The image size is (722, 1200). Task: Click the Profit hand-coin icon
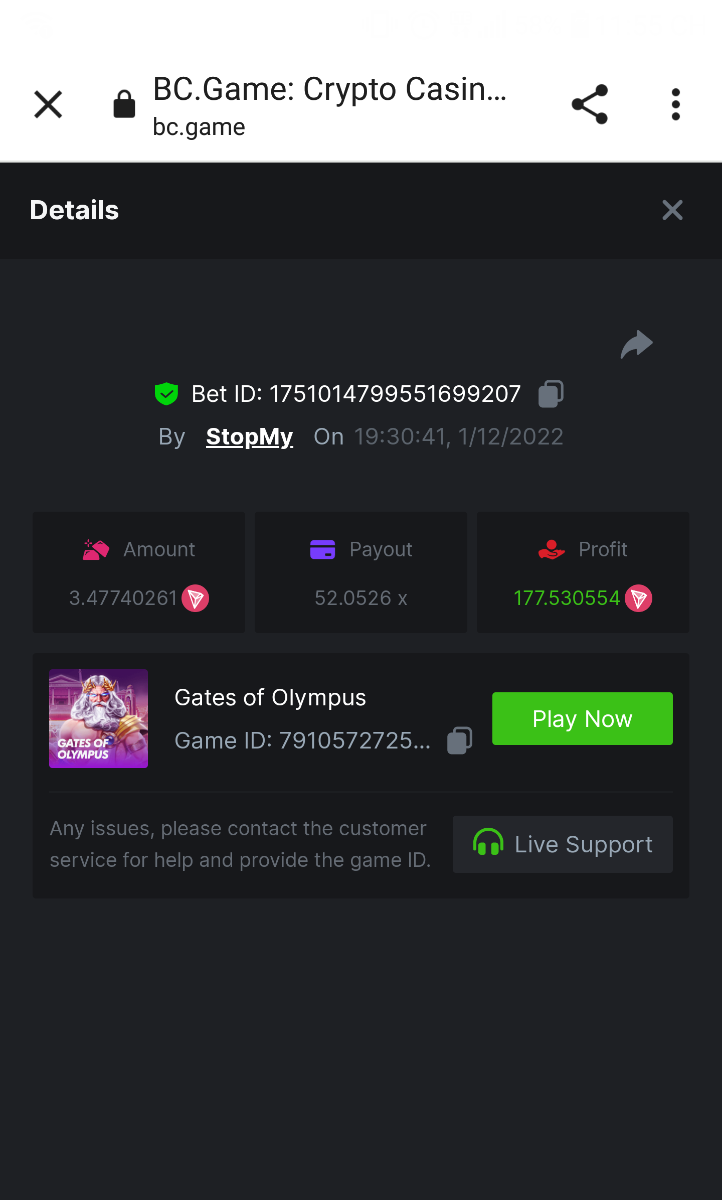[x=551, y=549]
